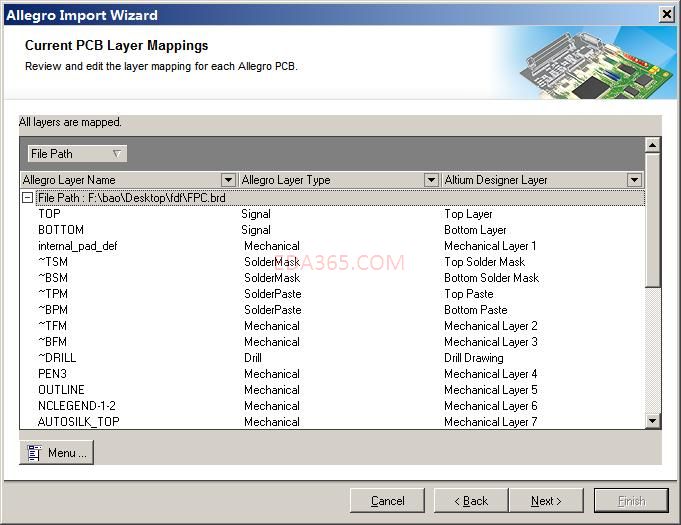Select the ~TFM layer name

[53, 326]
